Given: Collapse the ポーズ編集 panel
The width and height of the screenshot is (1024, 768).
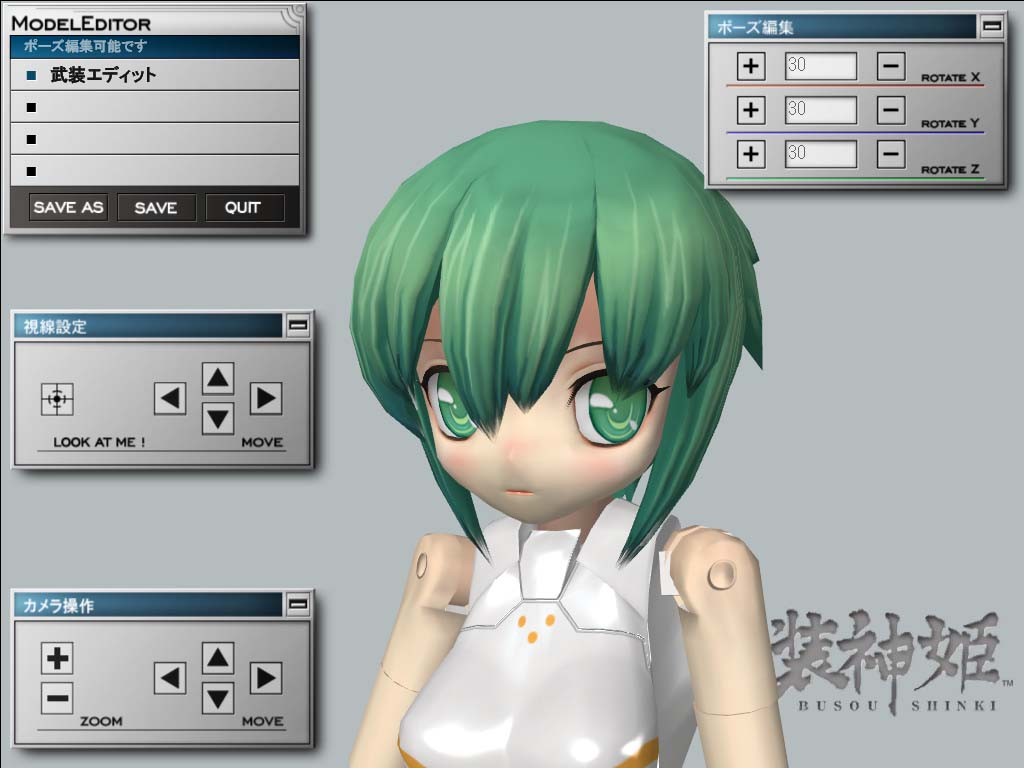Looking at the screenshot, I should click(x=992, y=27).
